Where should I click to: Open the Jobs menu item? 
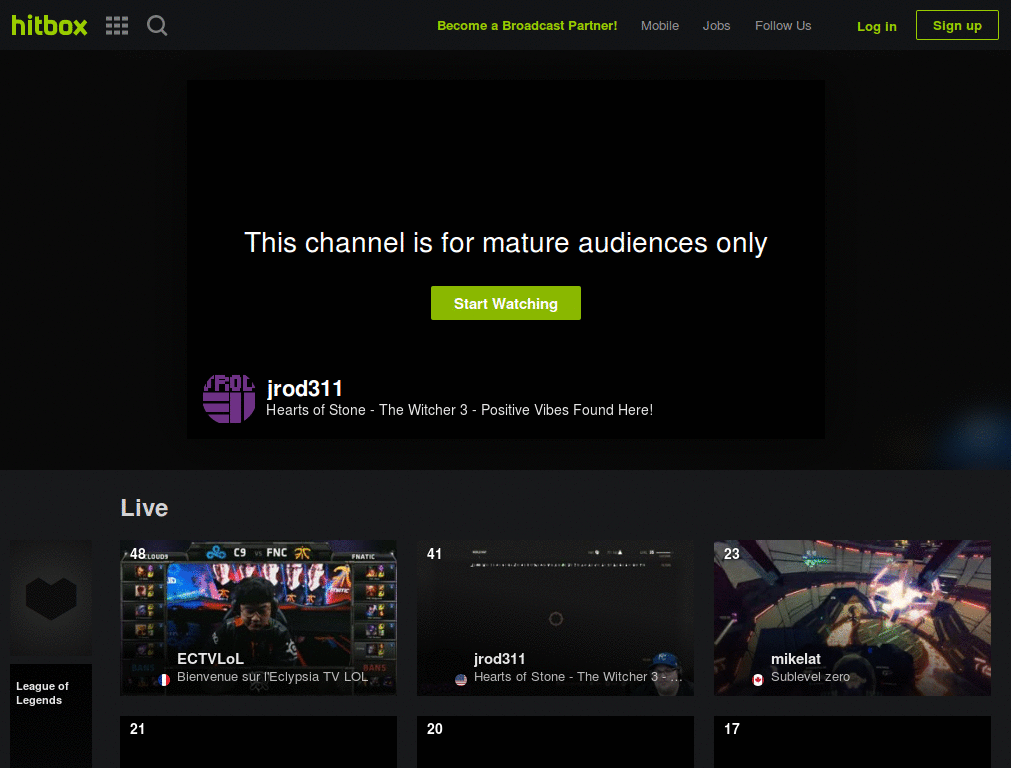tap(716, 26)
